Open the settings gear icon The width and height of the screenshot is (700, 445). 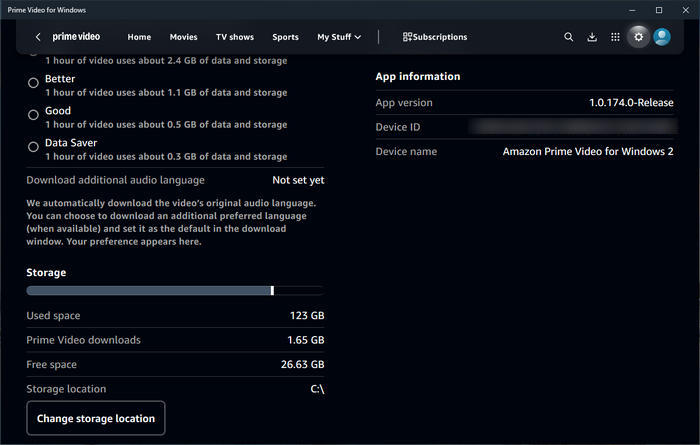coord(638,37)
